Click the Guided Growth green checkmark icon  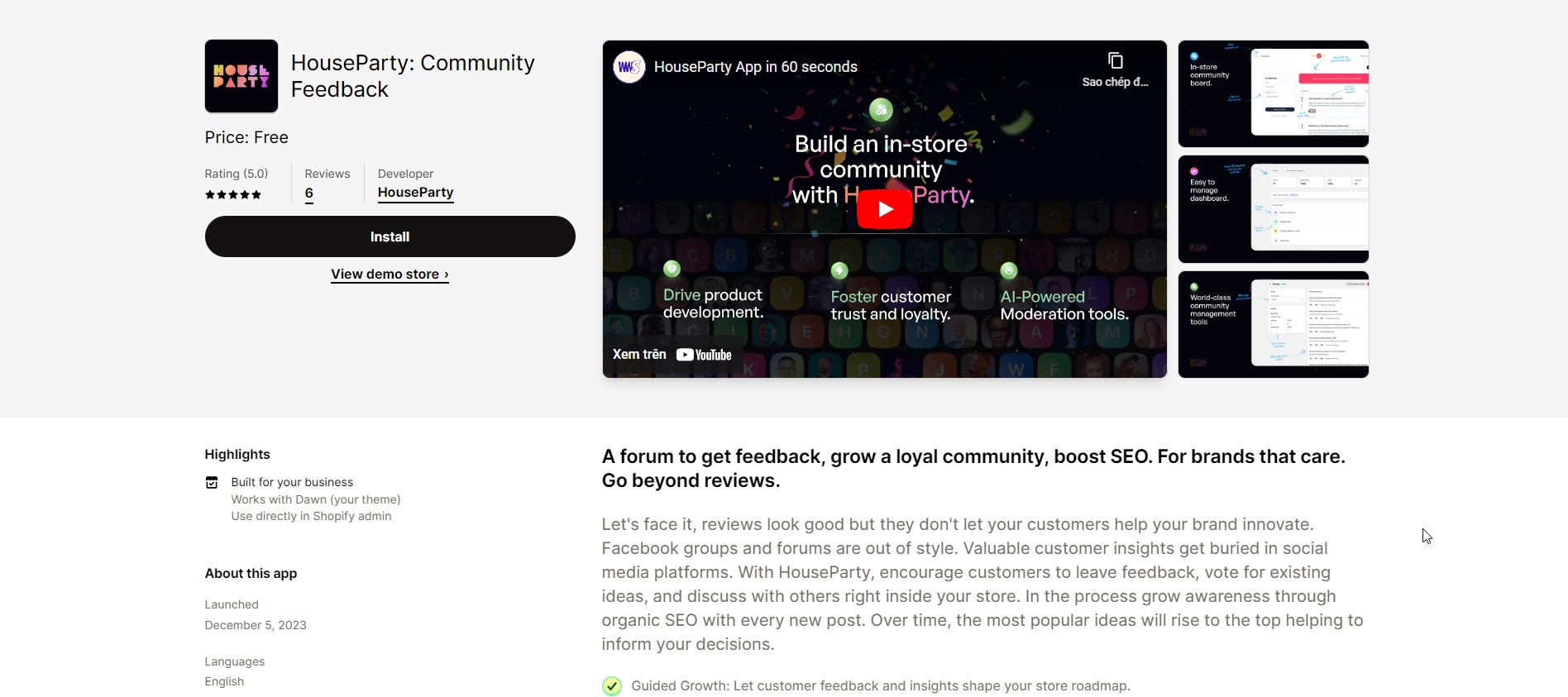612,686
